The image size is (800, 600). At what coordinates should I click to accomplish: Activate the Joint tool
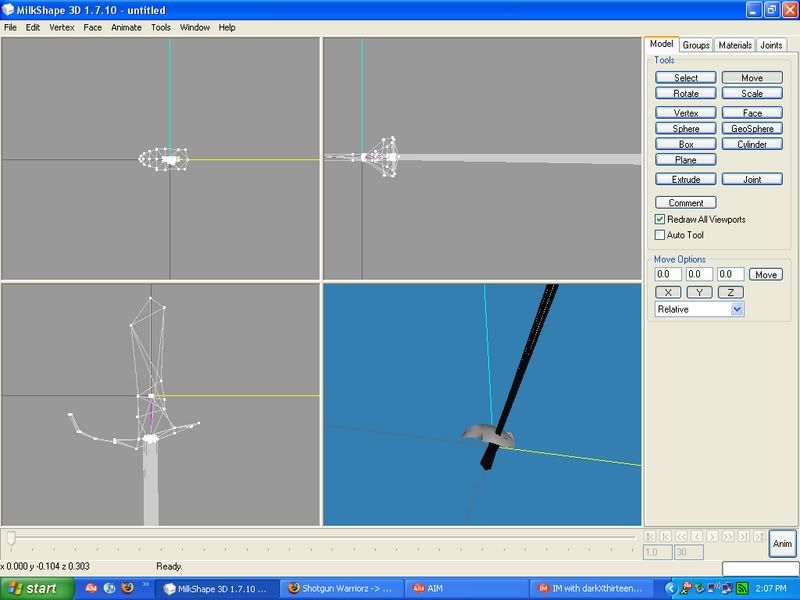tap(752, 179)
